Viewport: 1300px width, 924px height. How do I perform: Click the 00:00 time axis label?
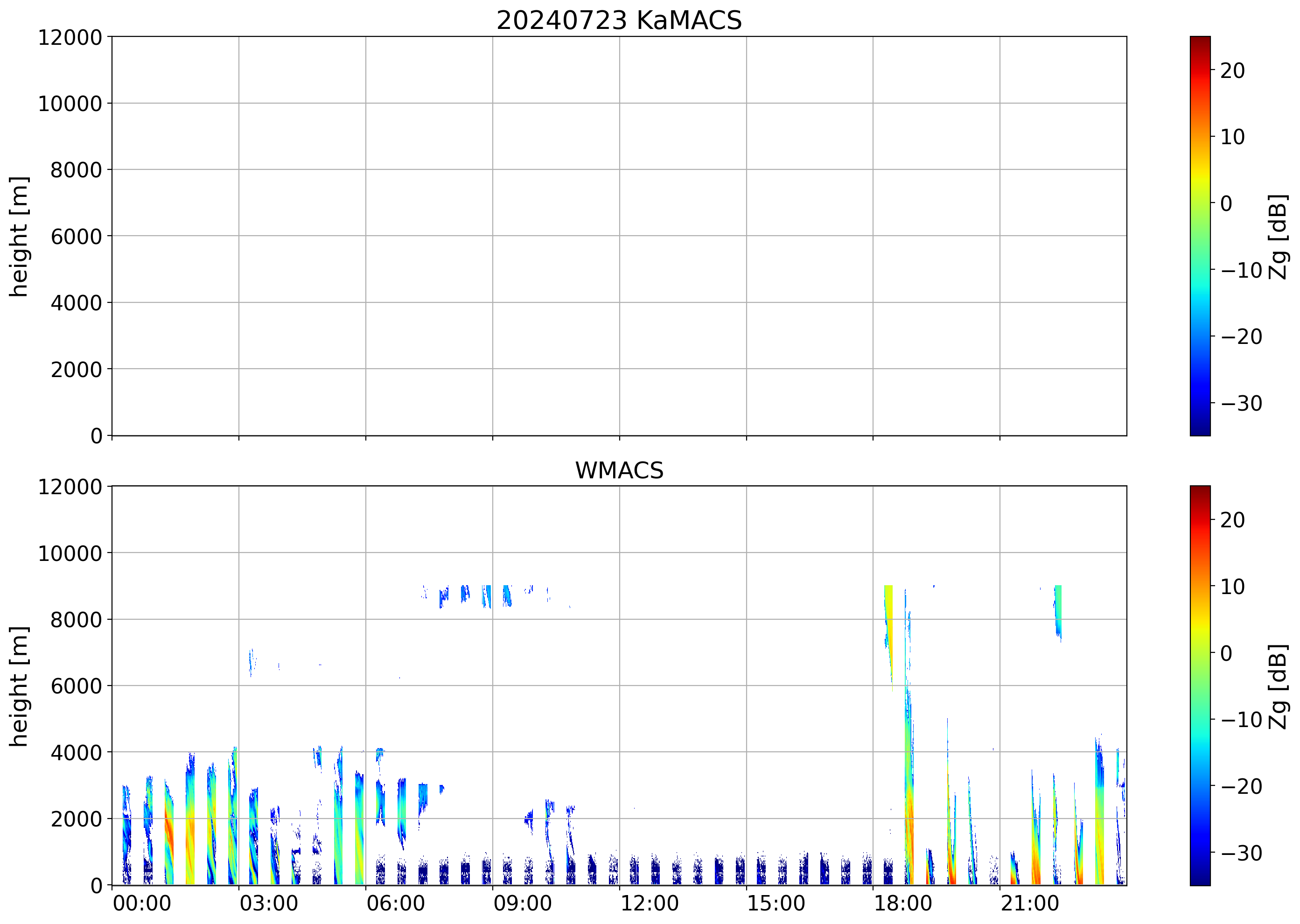pyautogui.click(x=142, y=903)
